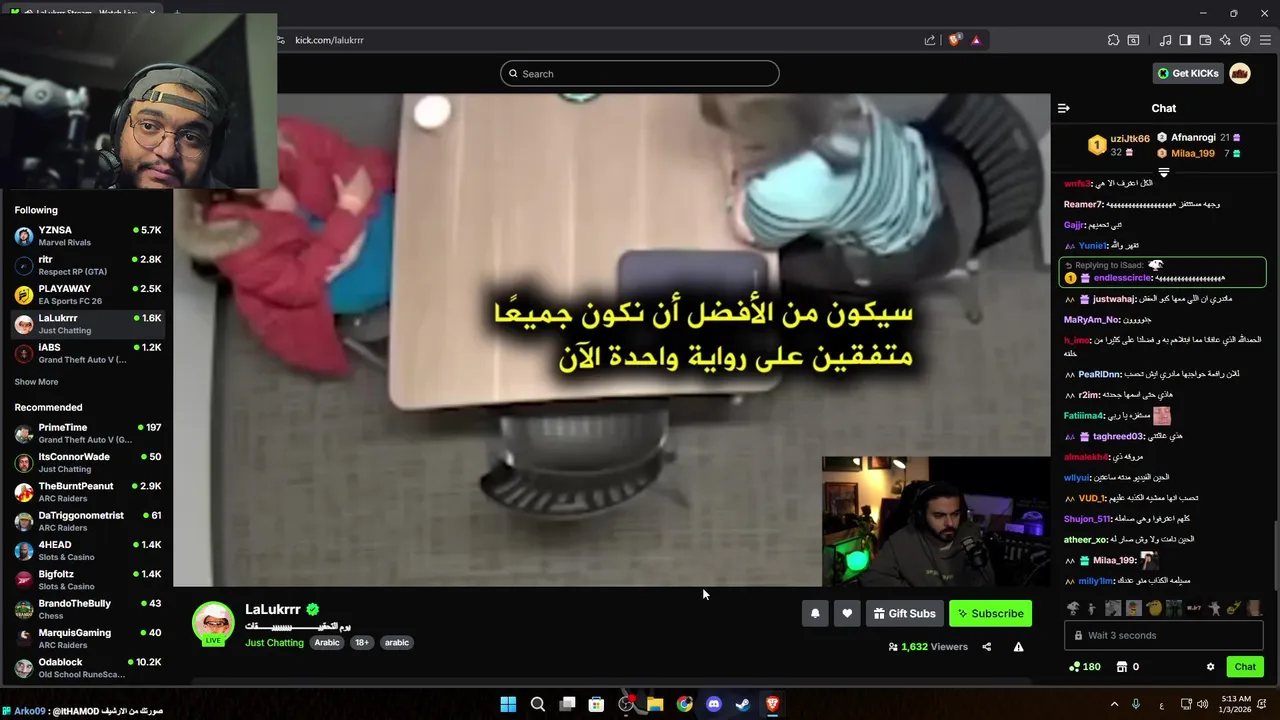Open the browser hamburger menu

[1265, 40]
